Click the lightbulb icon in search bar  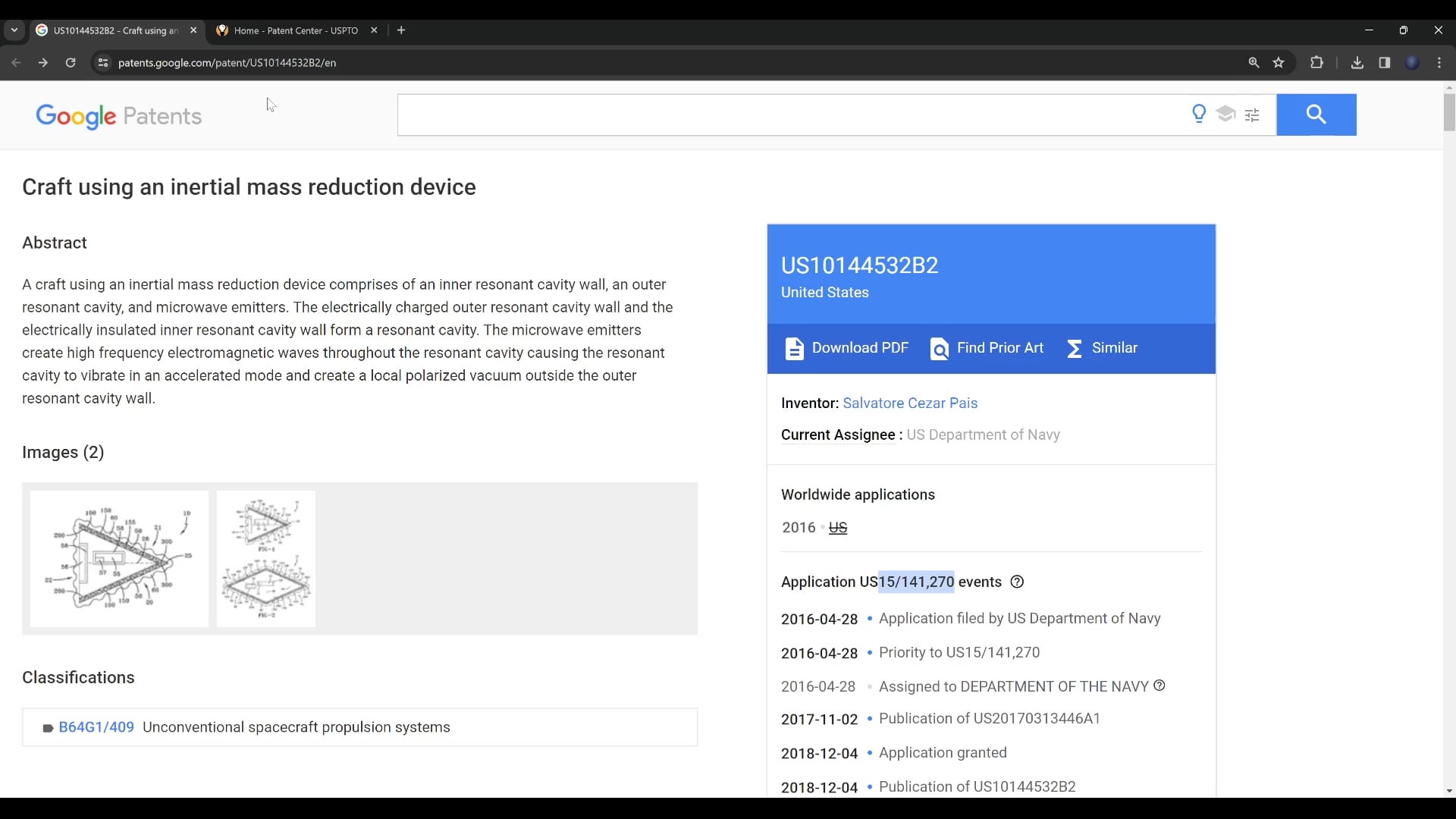[1199, 115]
